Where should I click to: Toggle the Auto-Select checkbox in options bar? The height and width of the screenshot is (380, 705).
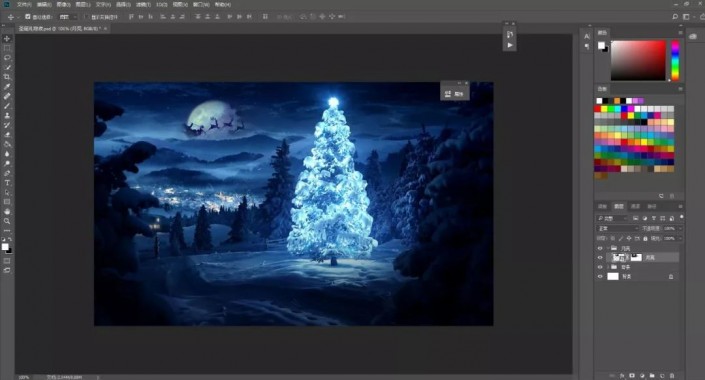pos(27,17)
